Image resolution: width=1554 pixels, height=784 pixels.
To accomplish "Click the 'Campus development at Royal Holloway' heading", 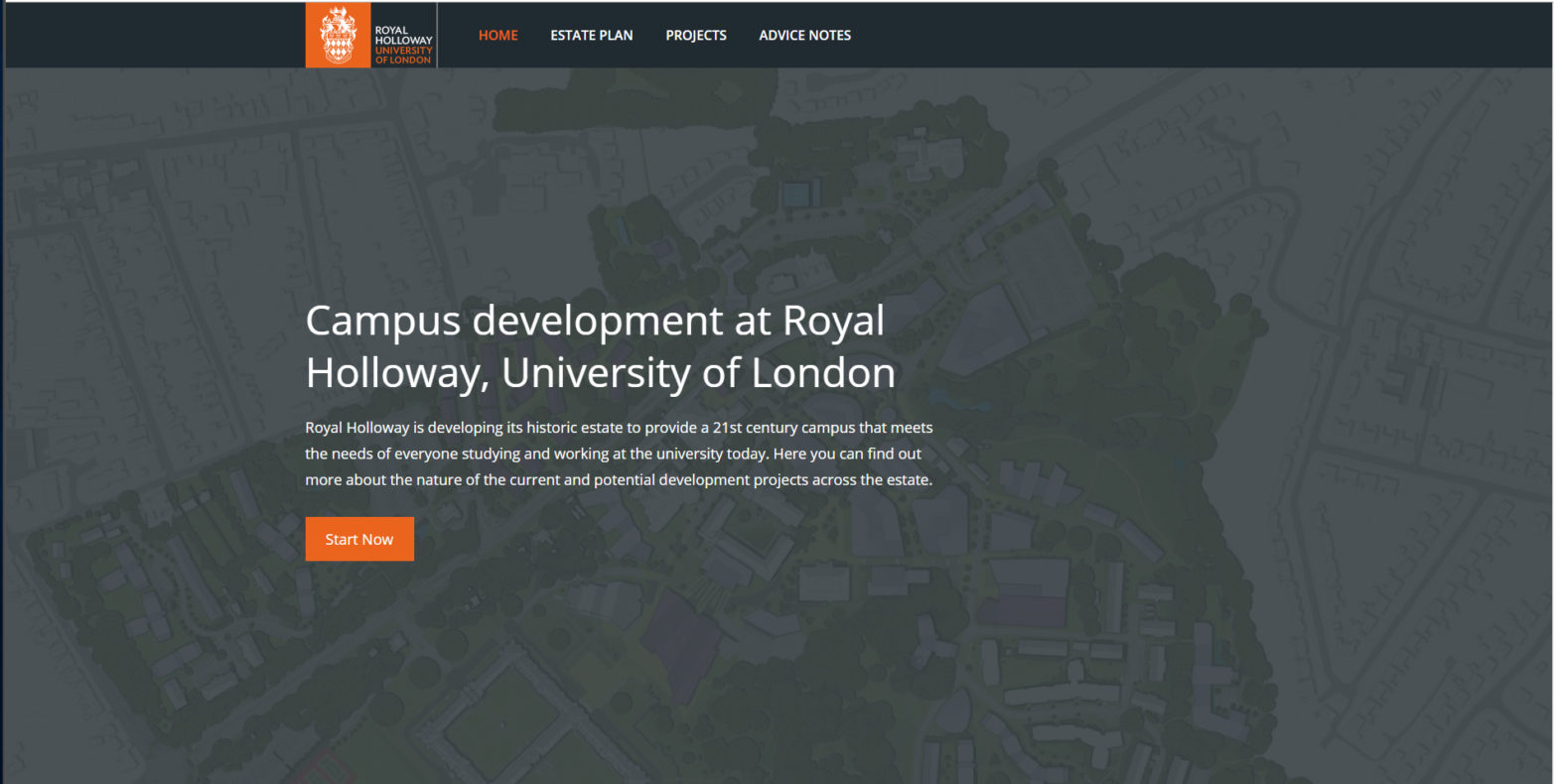I will (x=601, y=346).
